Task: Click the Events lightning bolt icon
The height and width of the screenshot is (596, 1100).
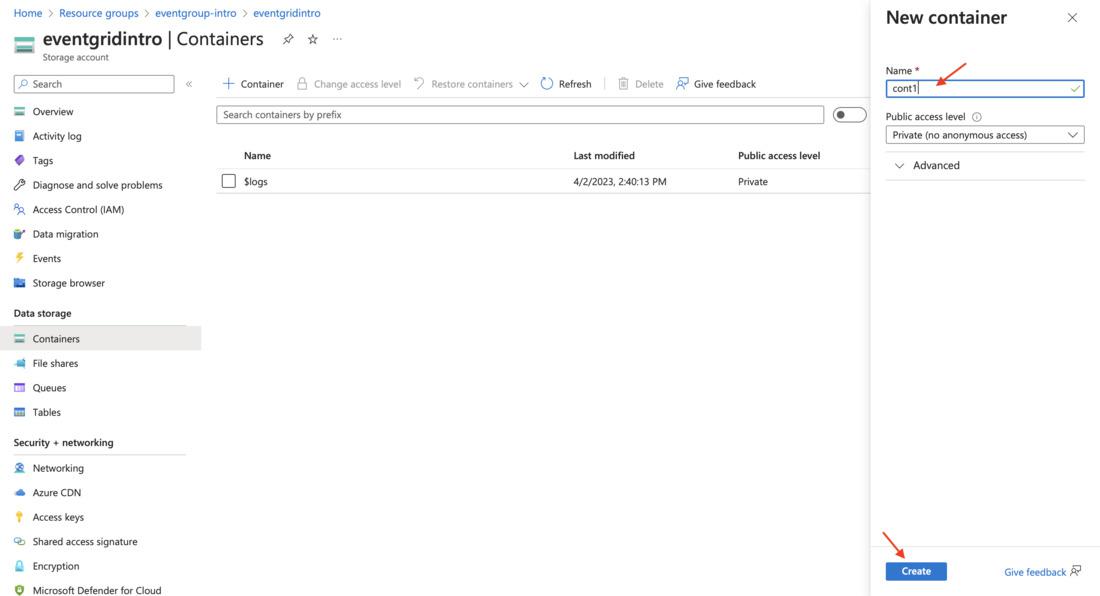Action: tap(20, 258)
